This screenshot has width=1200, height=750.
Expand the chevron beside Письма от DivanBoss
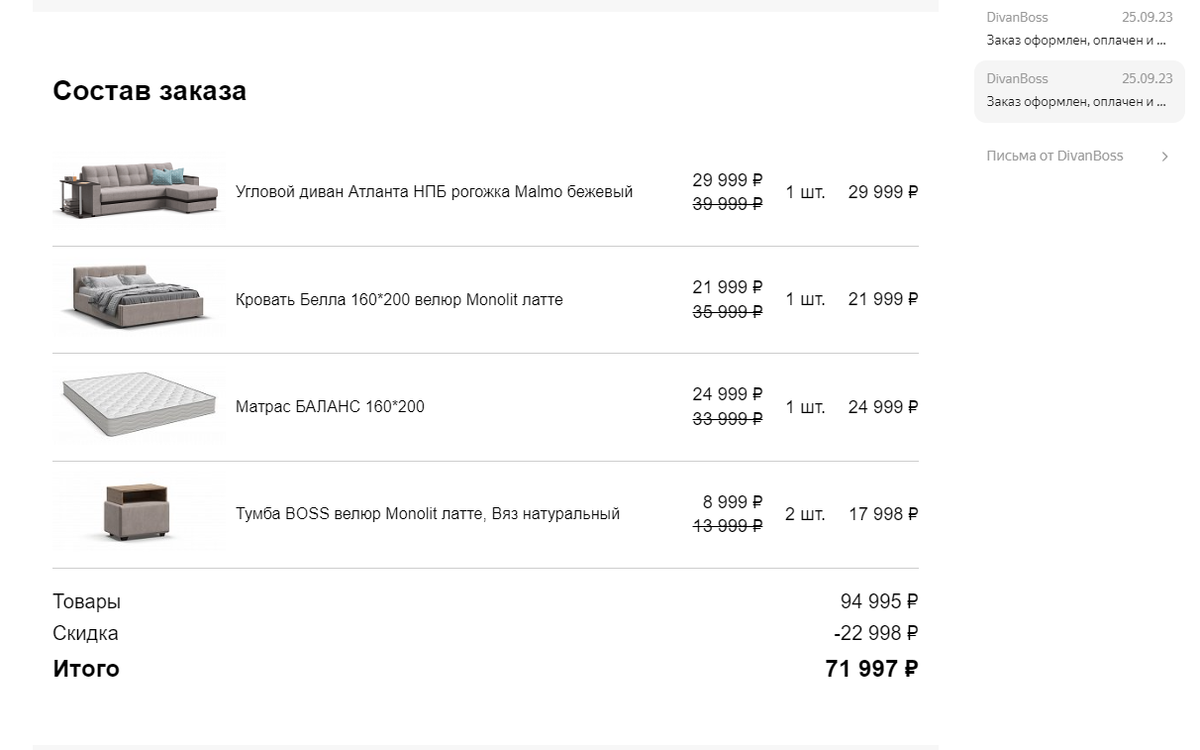coord(1165,156)
